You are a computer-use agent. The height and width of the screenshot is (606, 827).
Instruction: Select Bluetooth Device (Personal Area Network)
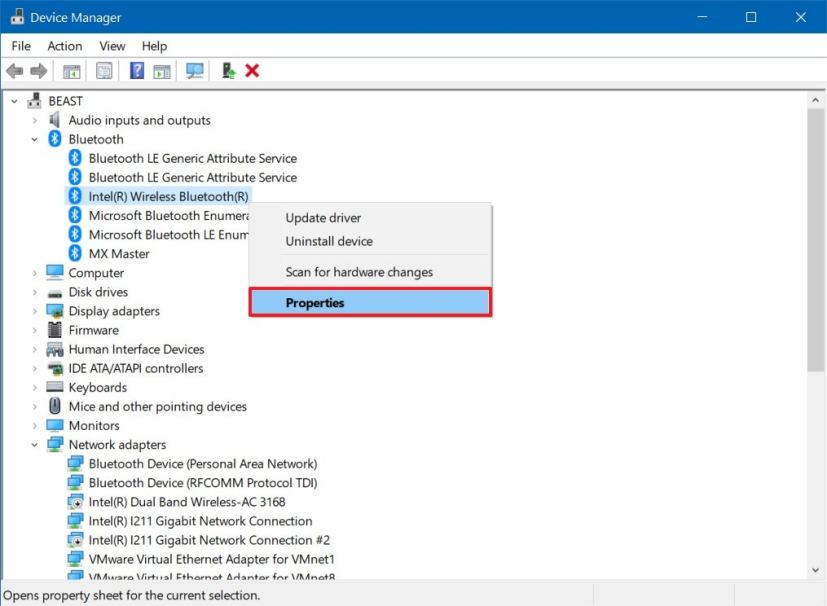[203, 464]
